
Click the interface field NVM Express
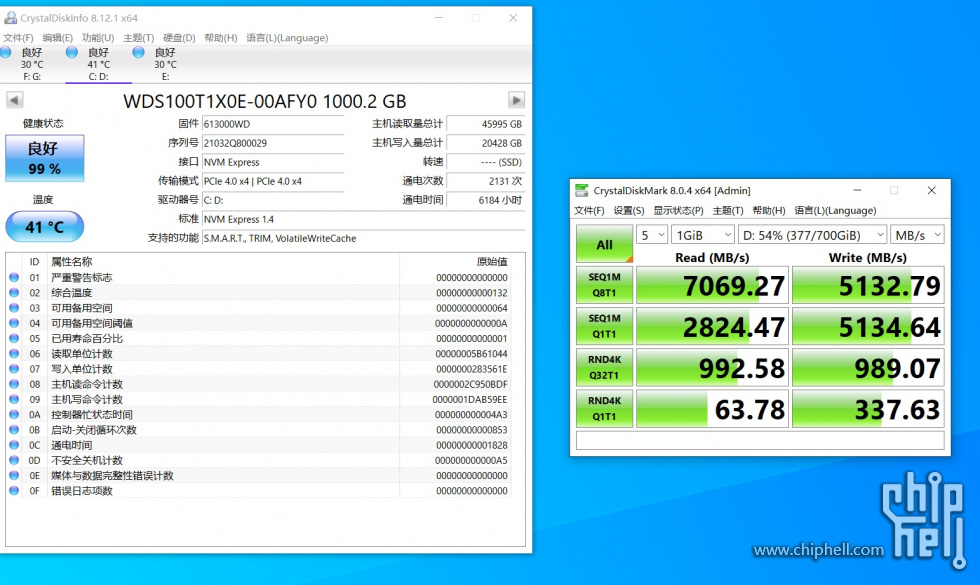point(273,162)
